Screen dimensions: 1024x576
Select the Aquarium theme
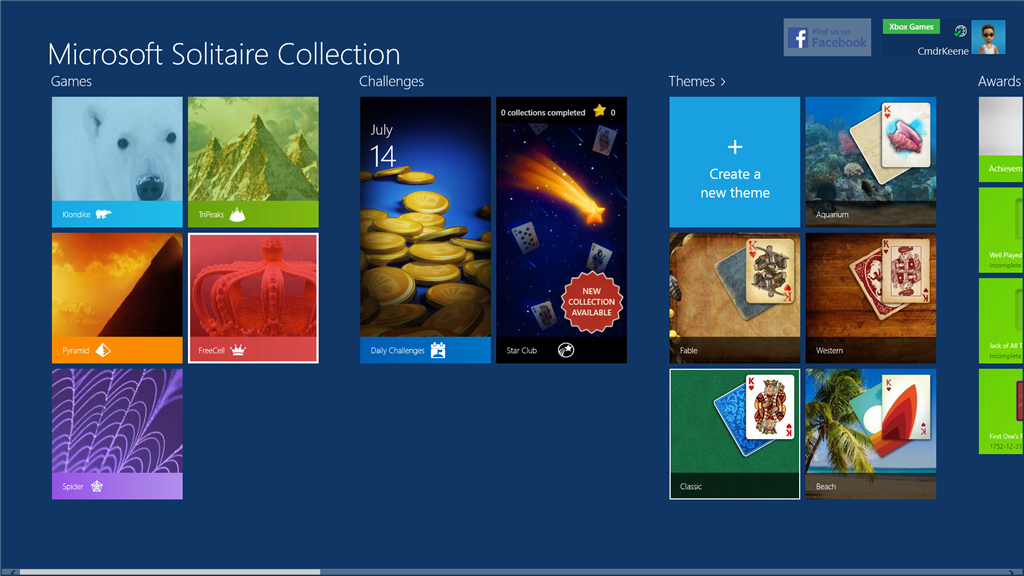pyautogui.click(x=871, y=162)
